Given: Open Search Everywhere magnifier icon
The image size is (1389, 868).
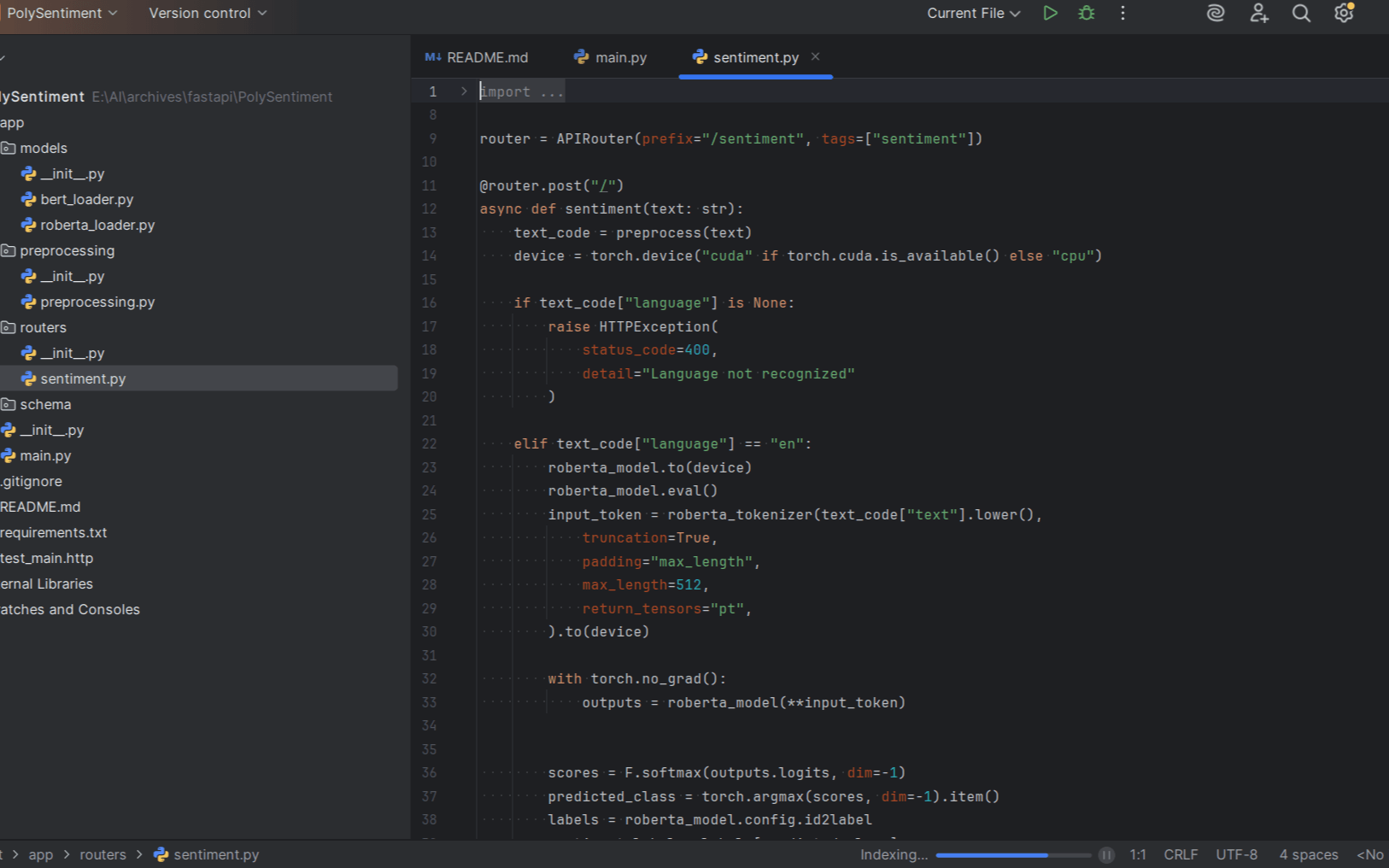Looking at the screenshot, I should point(1301,13).
